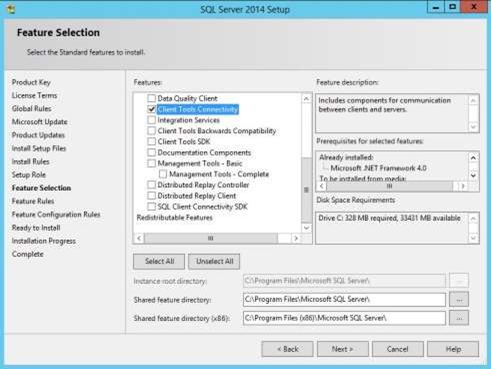Select the Global Rules step
This screenshot has height=369, width=491.
(x=32, y=109)
